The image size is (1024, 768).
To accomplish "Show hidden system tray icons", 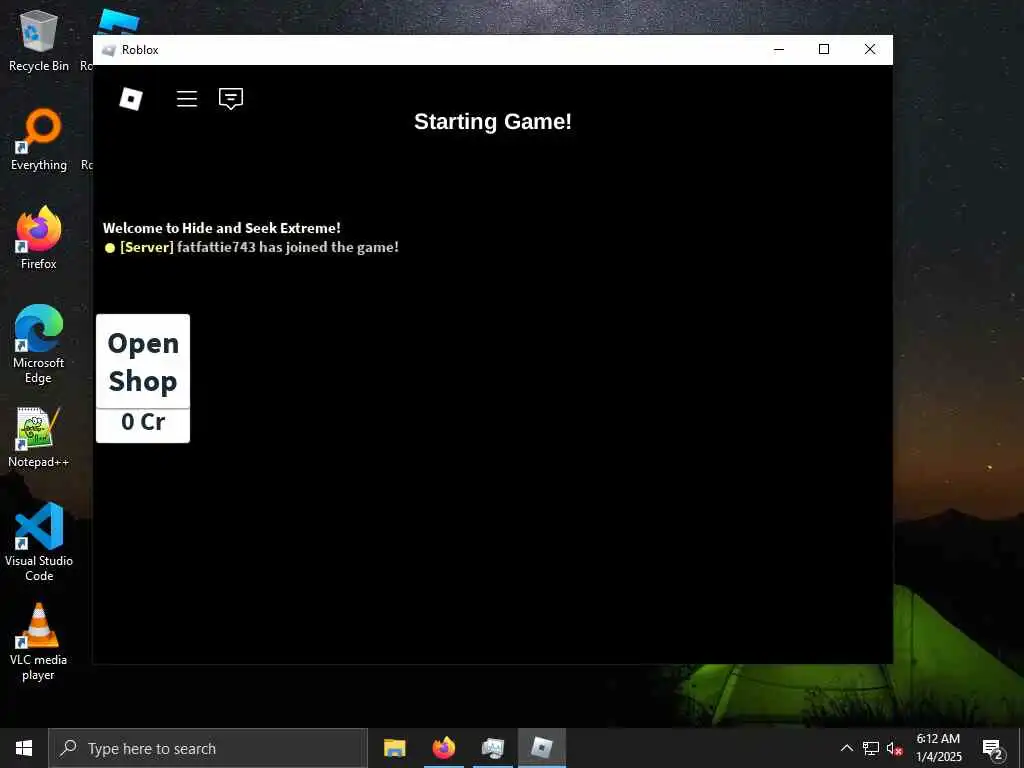I will (x=846, y=748).
